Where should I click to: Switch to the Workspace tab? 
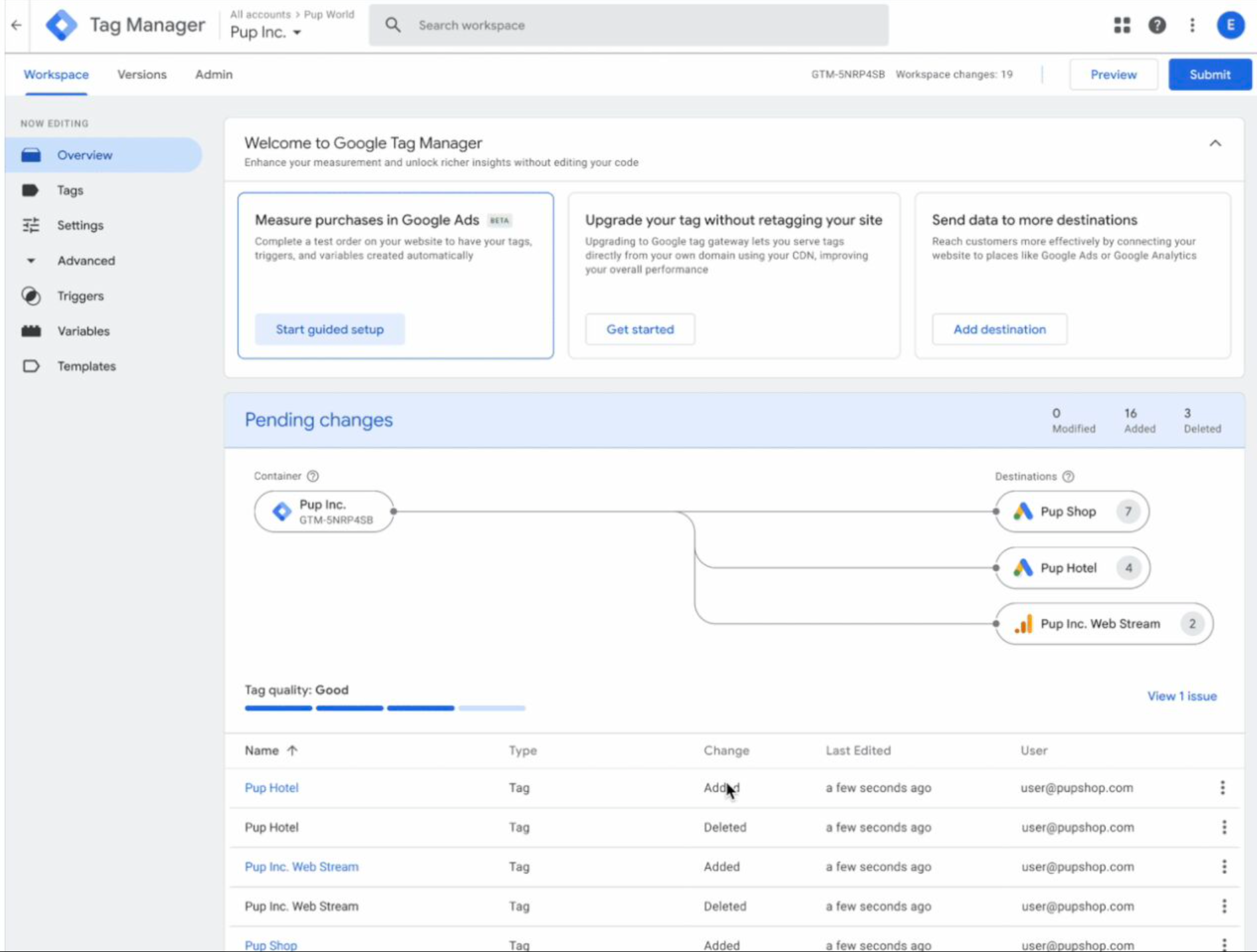click(56, 74)
